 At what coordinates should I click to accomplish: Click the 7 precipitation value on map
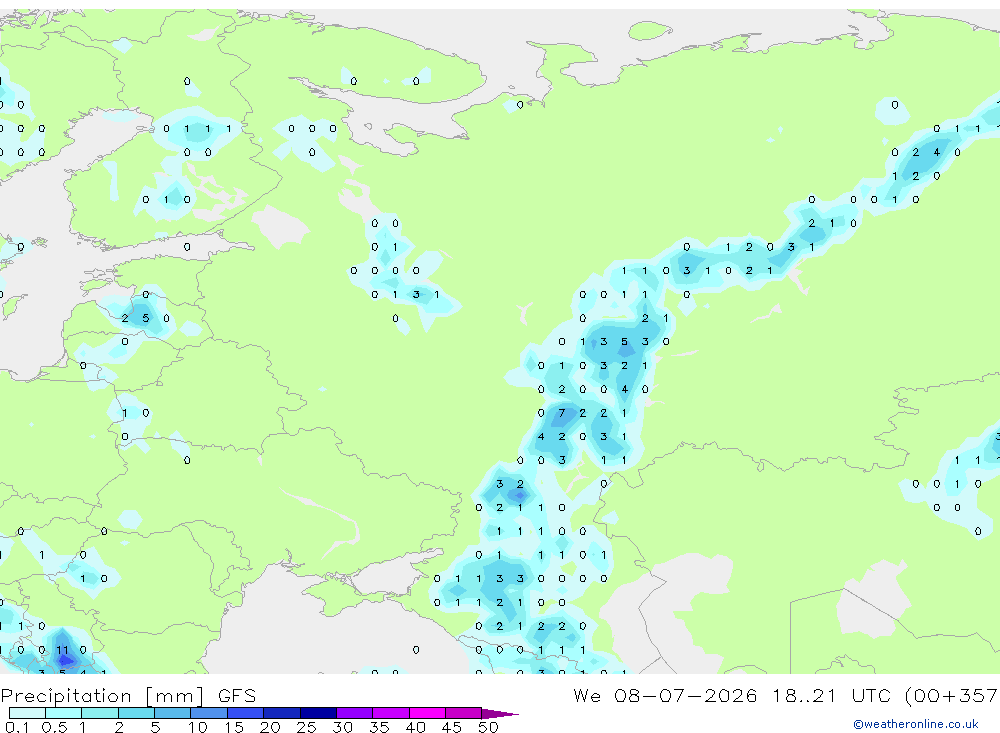561,413
